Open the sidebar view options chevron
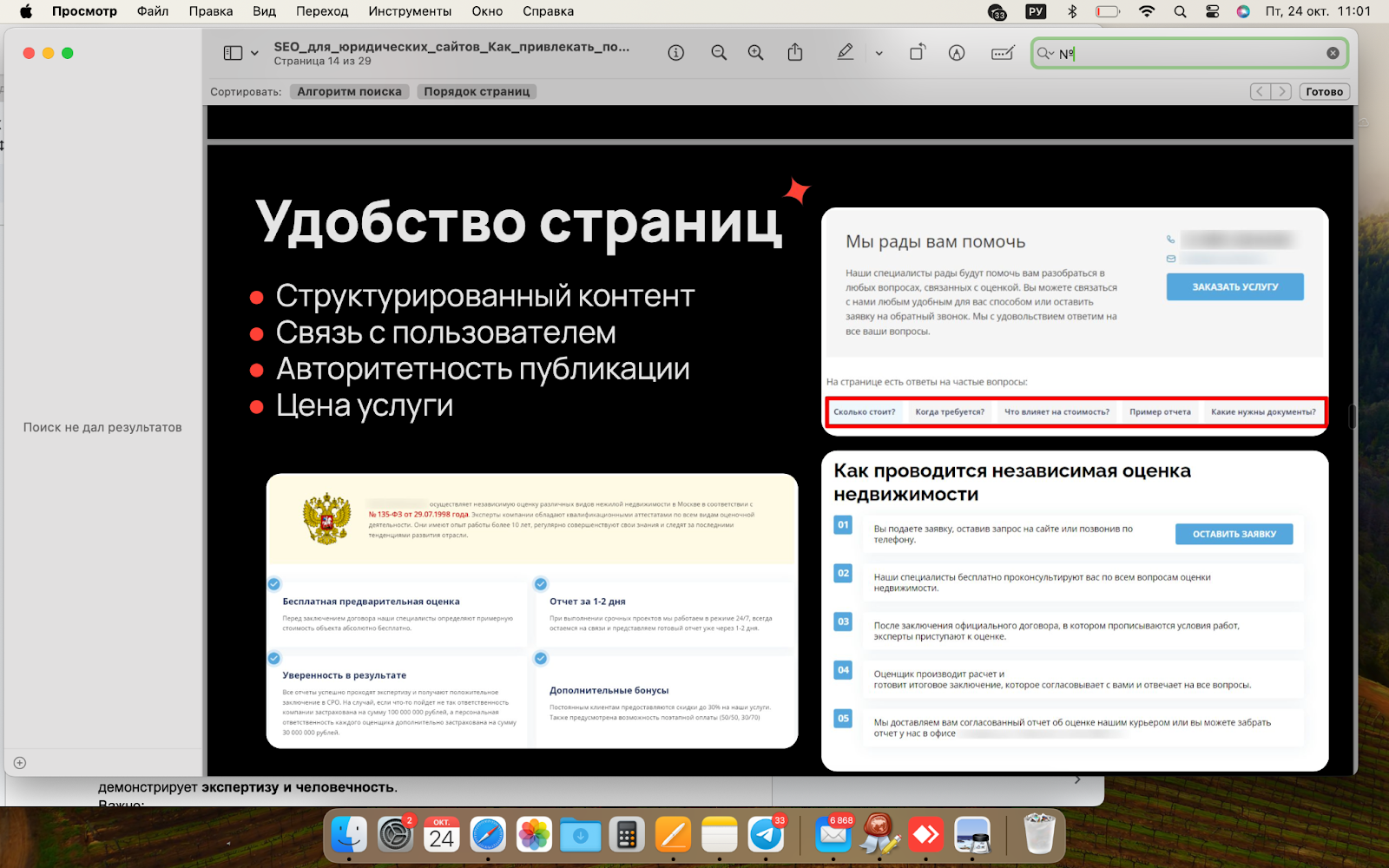Image resolution: width=1389 pixels, height=868 pixels. point(253,52)
